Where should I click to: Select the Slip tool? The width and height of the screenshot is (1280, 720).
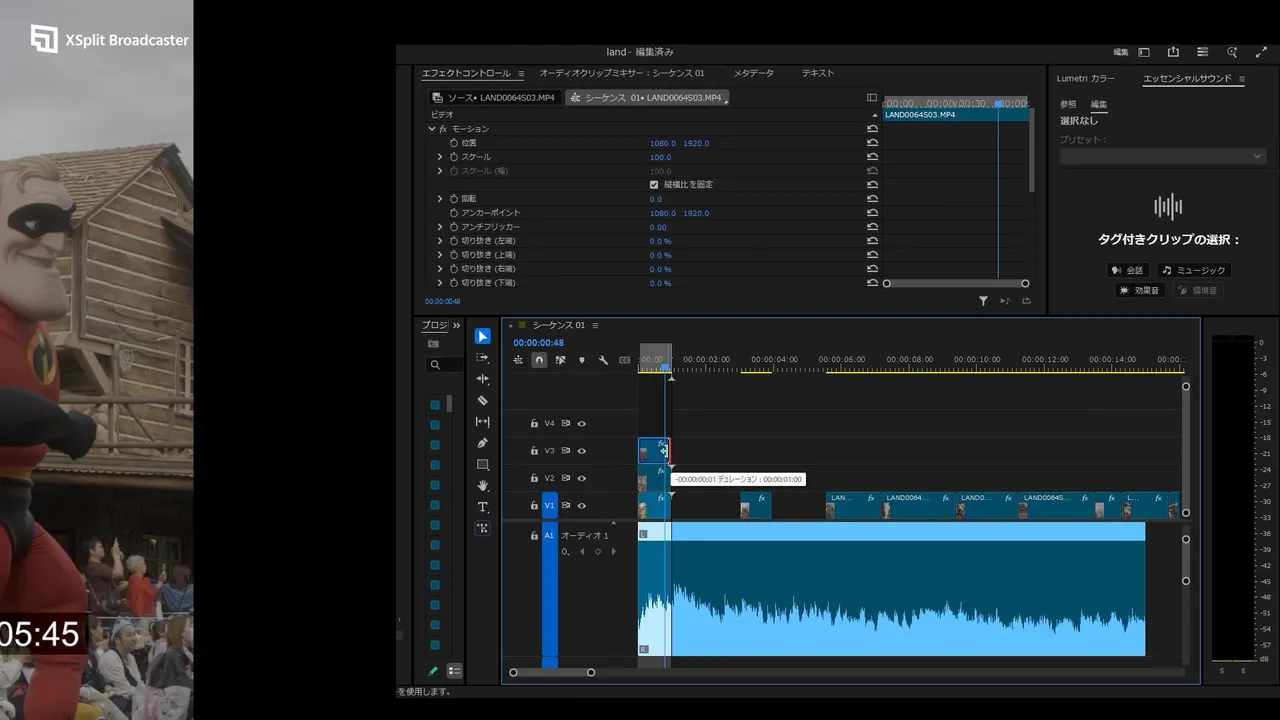tap(483, 422)
